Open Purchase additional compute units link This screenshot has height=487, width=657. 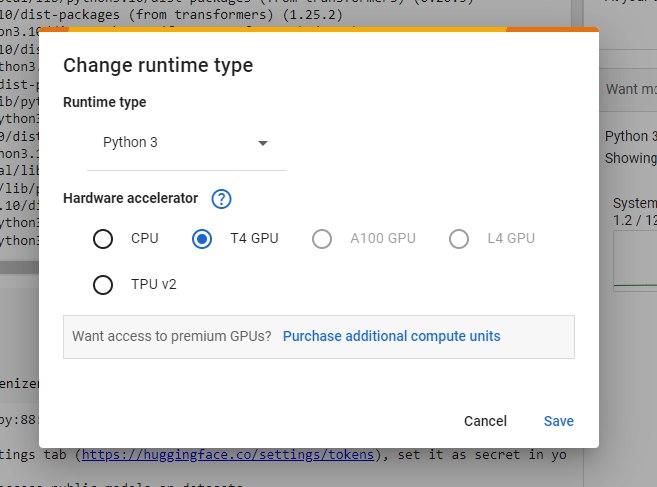tap(391, 336)
